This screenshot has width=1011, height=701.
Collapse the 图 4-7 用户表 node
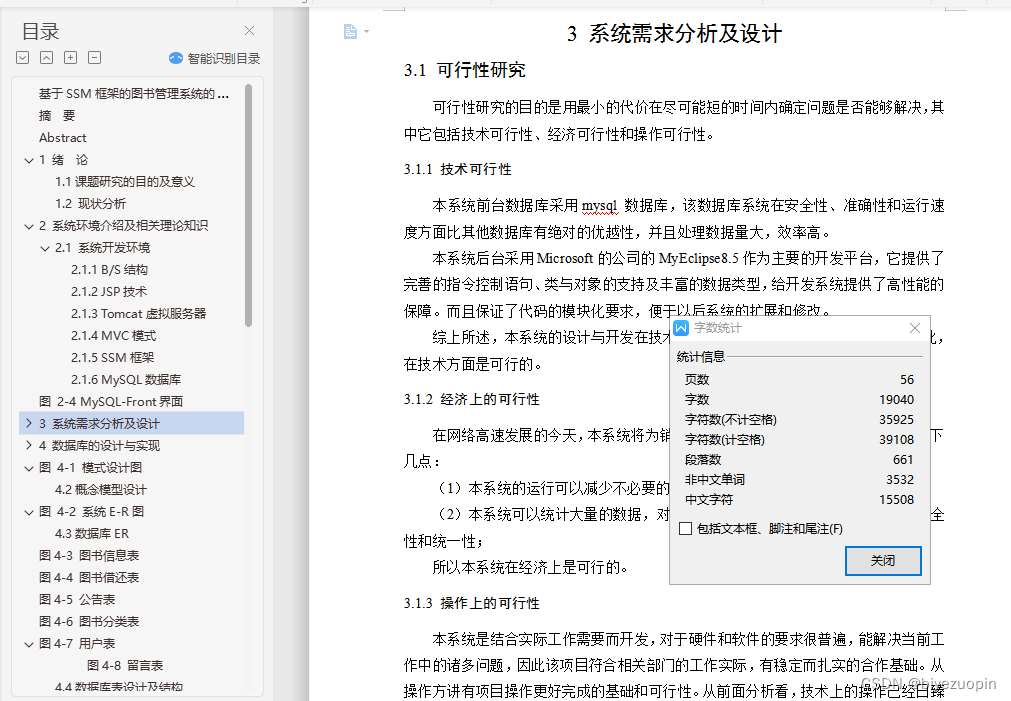[x=28, y=644]
